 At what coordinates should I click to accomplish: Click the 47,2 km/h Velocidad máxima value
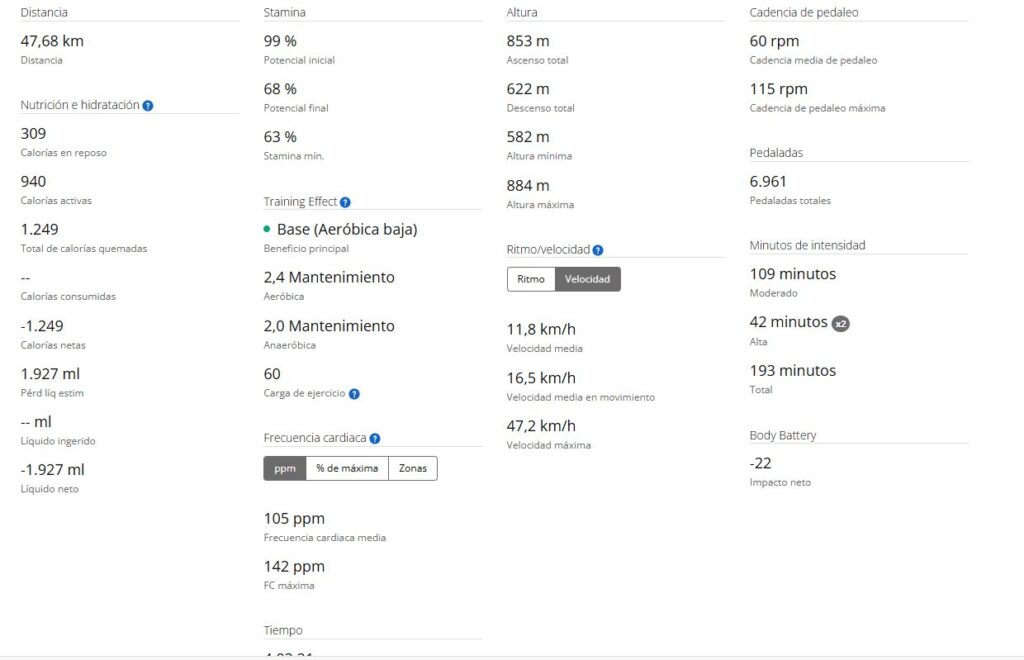541,425
